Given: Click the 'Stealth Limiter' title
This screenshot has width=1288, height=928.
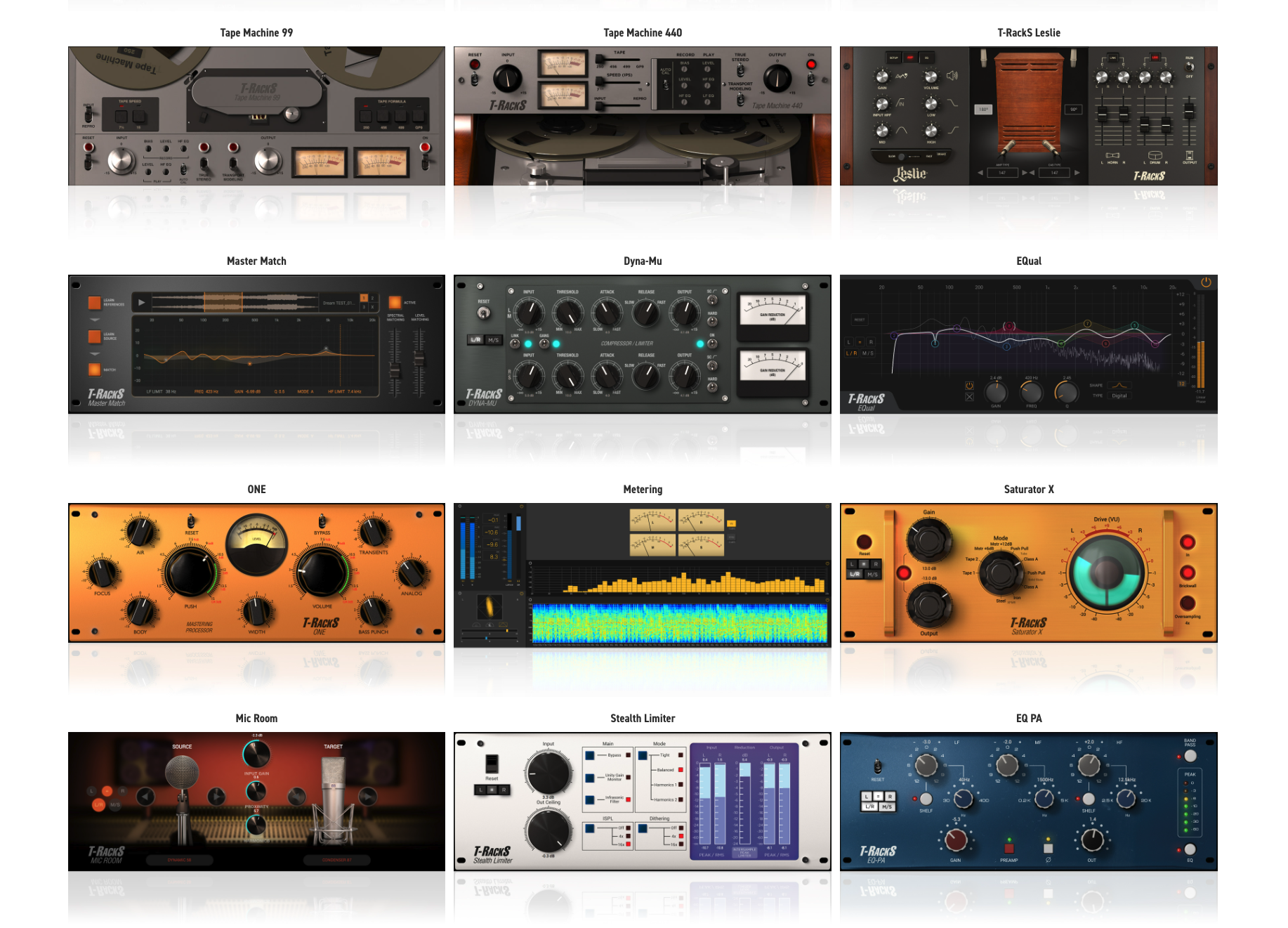Looking at the screenshot, I should click(643, 718).
